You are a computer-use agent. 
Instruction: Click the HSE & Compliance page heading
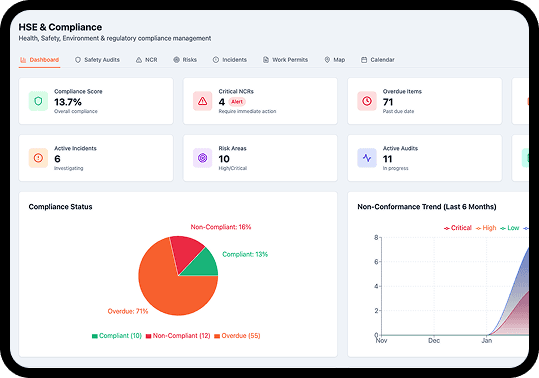pyautogui.click(x=60, y=27)
